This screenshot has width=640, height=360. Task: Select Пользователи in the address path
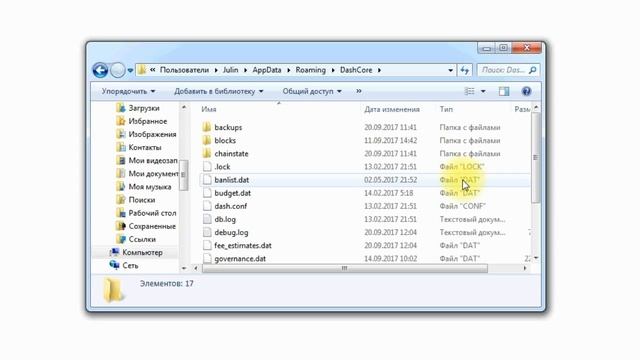(184, 70)
